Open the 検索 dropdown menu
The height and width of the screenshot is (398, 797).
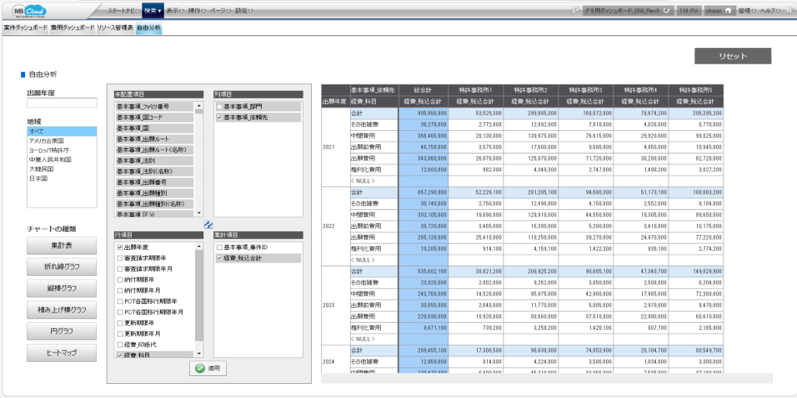(x=153, y=10)
